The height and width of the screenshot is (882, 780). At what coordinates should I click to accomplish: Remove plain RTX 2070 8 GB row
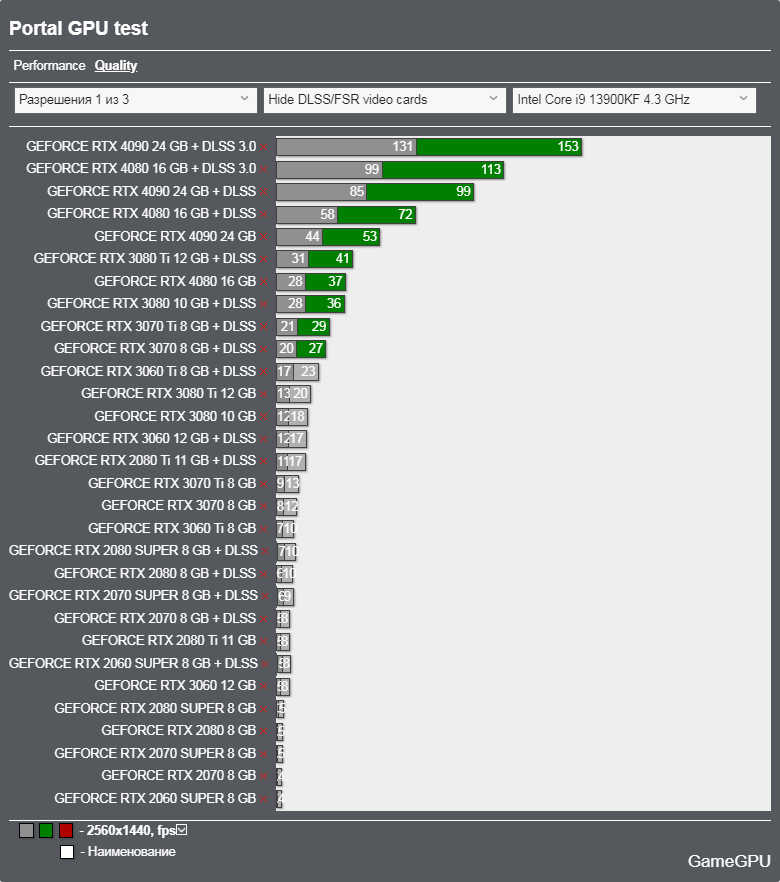[264, 776]
